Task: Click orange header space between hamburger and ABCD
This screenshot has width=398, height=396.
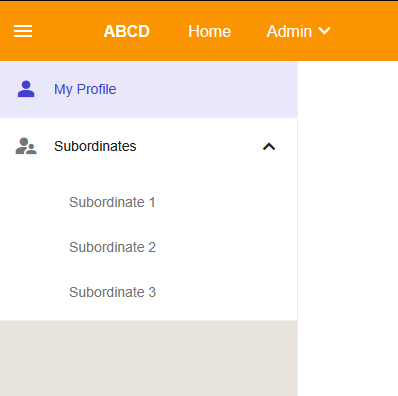Action: 68,31
